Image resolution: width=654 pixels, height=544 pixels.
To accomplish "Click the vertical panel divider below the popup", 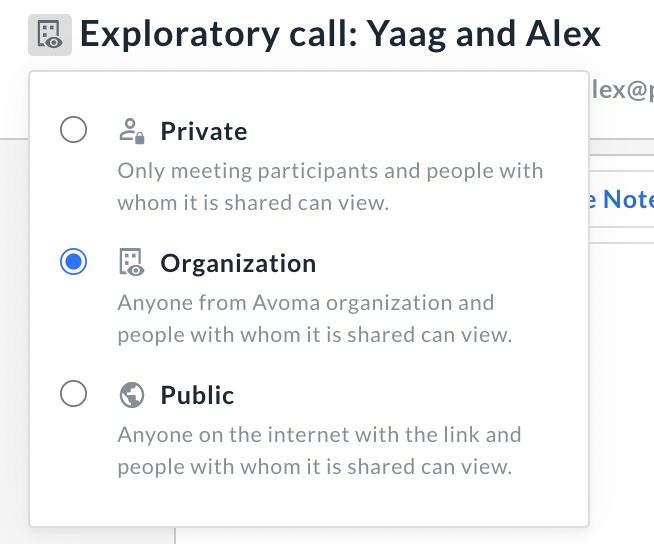I will pyautogui.click(x=175, y=536).
